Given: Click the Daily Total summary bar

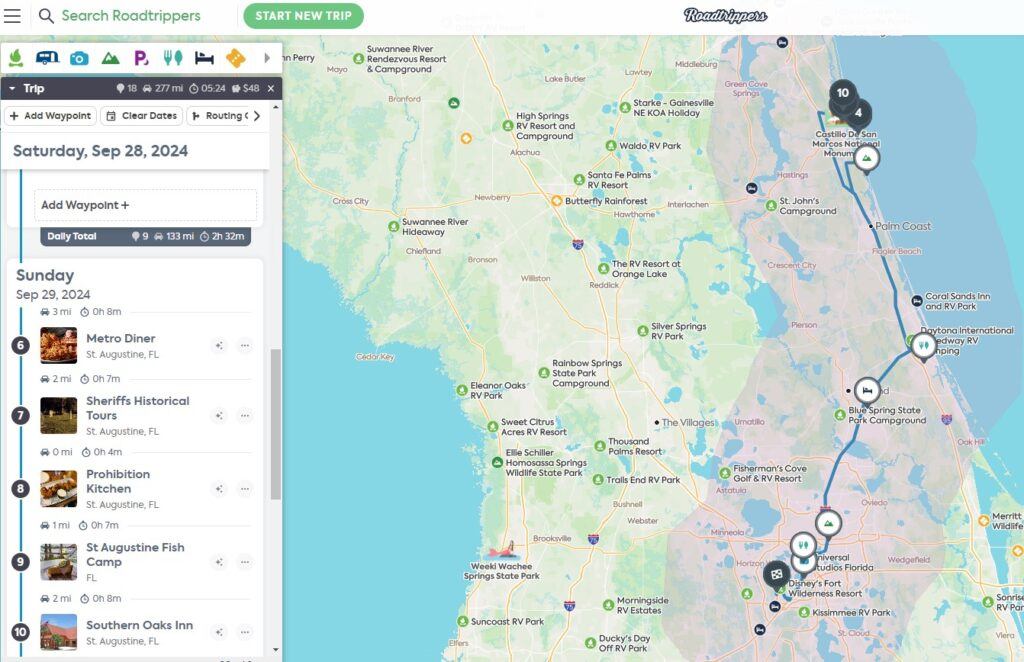Looking at the screenshot, I should [x=145, y=236].
